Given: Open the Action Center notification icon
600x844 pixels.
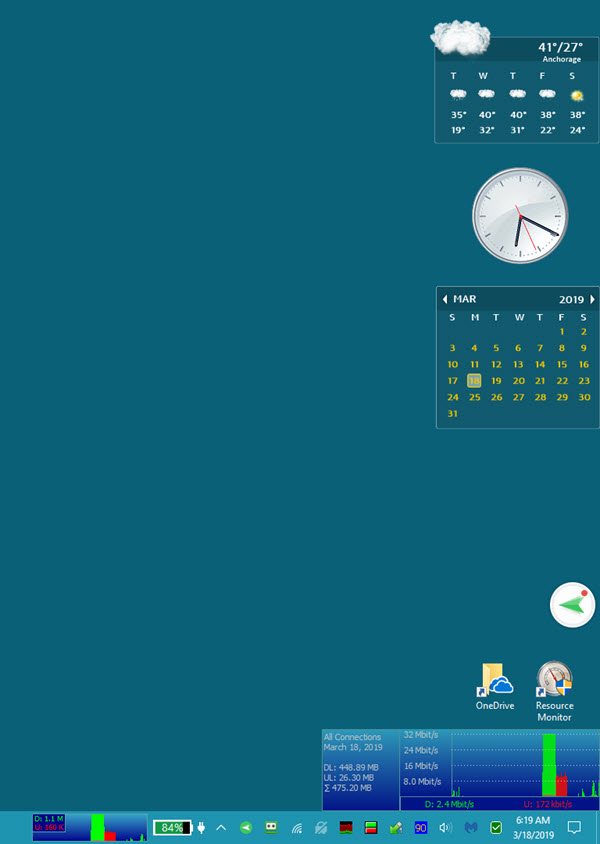Looking at the screenshot, I should click(575, 828).
